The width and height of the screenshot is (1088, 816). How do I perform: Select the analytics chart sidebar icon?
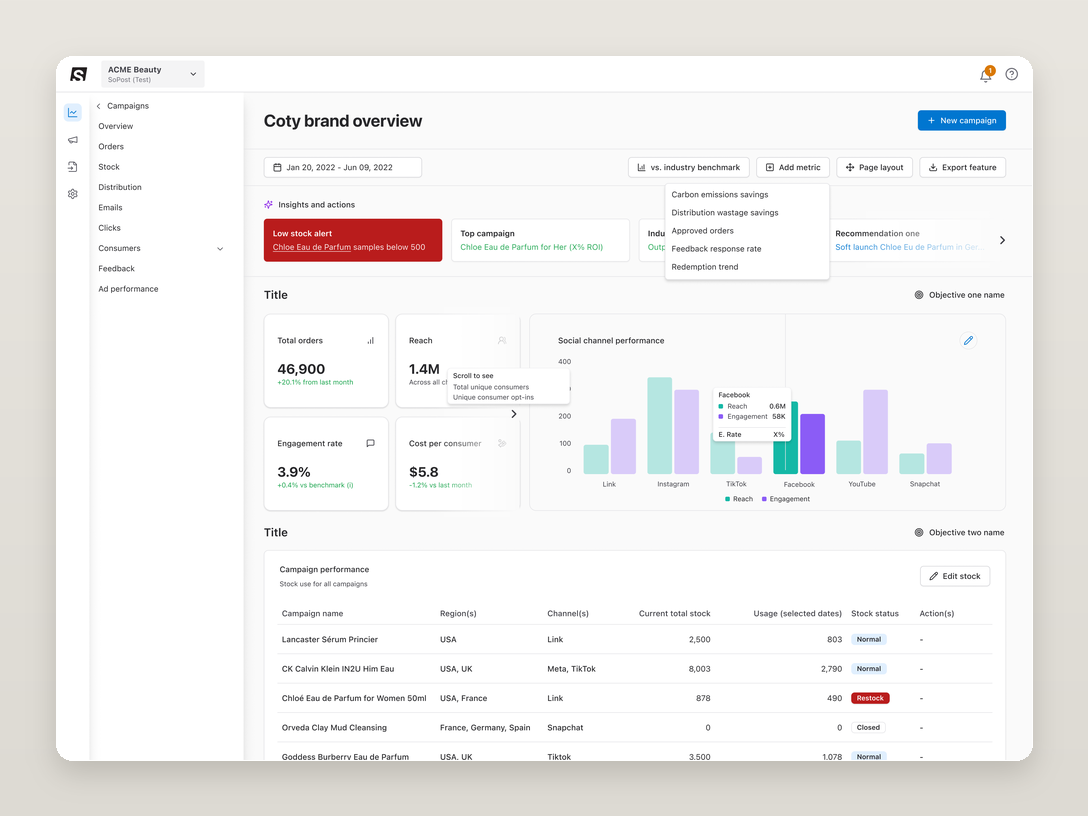click(73, 112)
